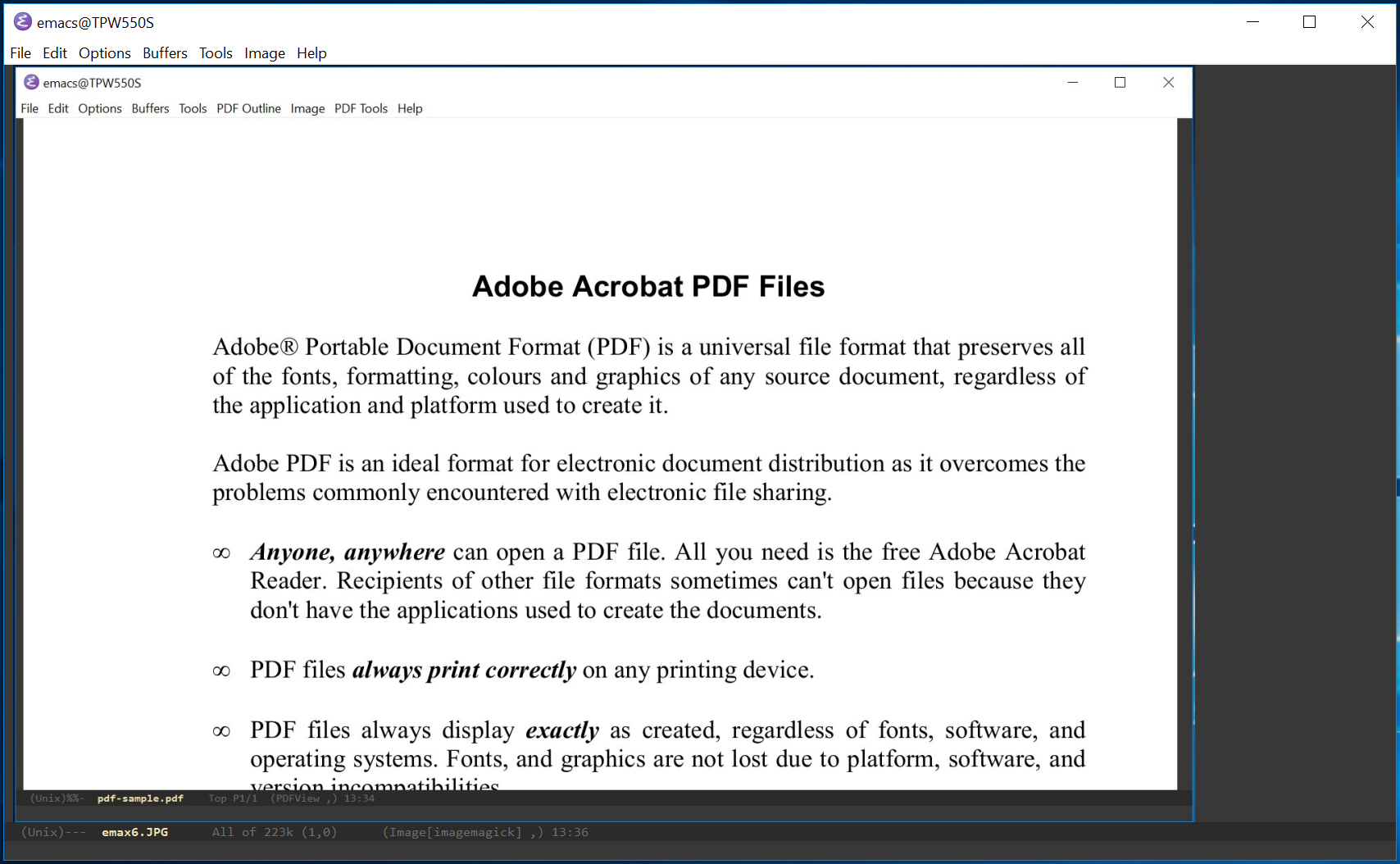
Task: Click the 'emacs@TPW550S' outer window title
Action: (95, 22)
